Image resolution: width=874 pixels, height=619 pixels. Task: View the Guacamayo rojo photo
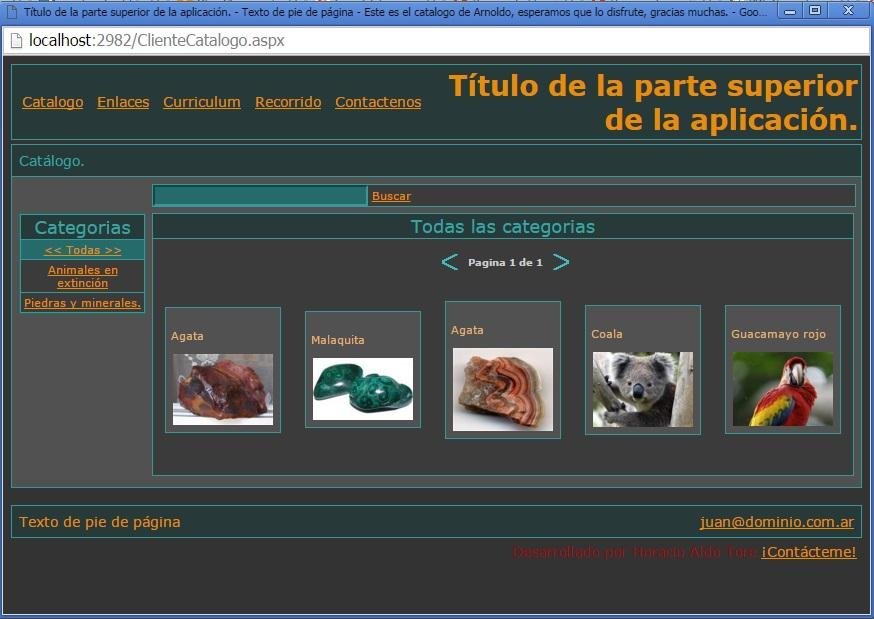coord(782,389)
